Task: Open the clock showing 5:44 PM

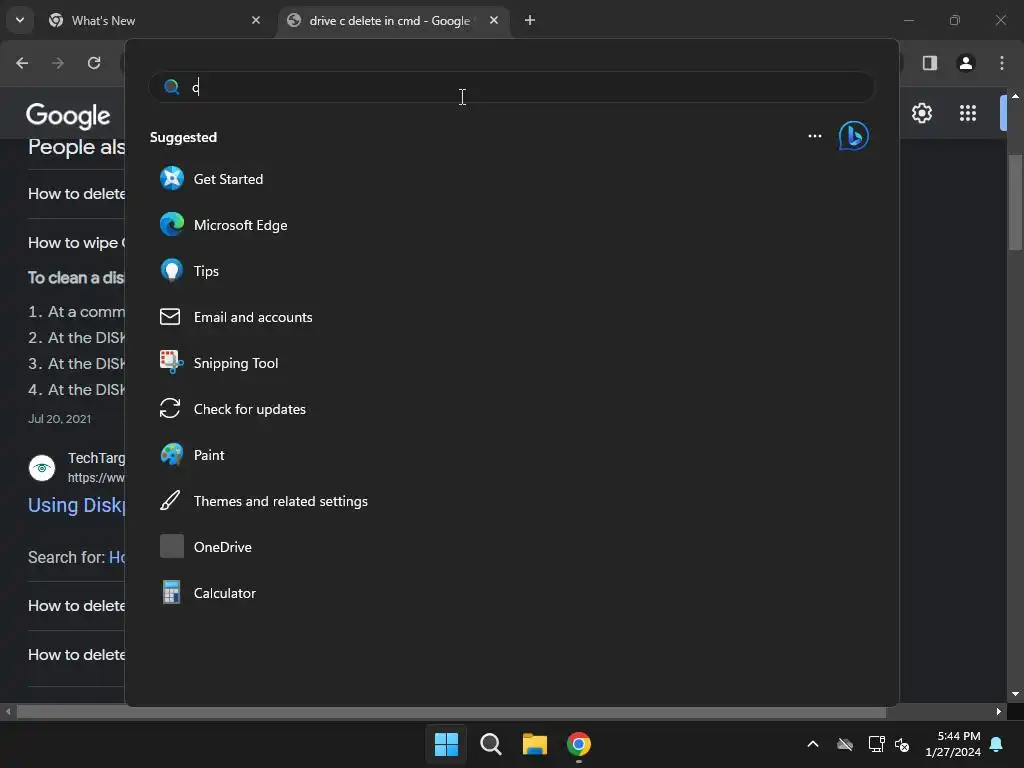Action: click(953, 744)
